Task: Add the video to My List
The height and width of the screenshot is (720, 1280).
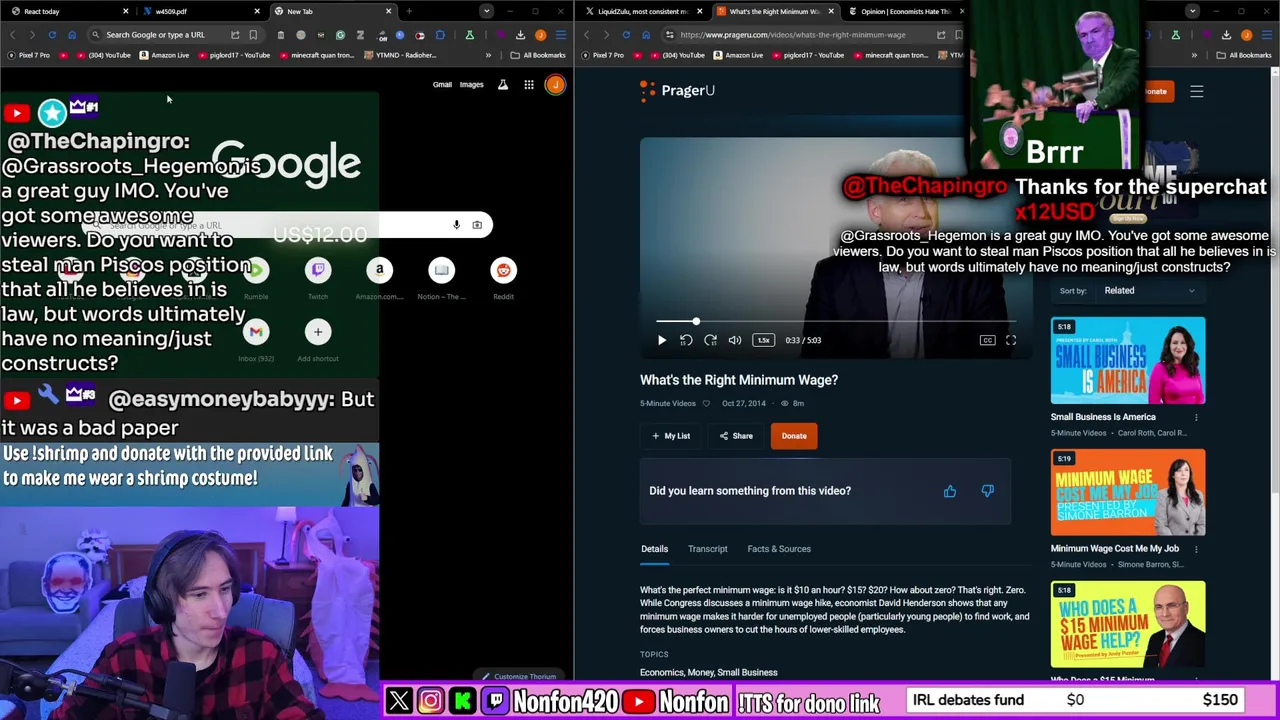Action: click(x=671, y=436)
